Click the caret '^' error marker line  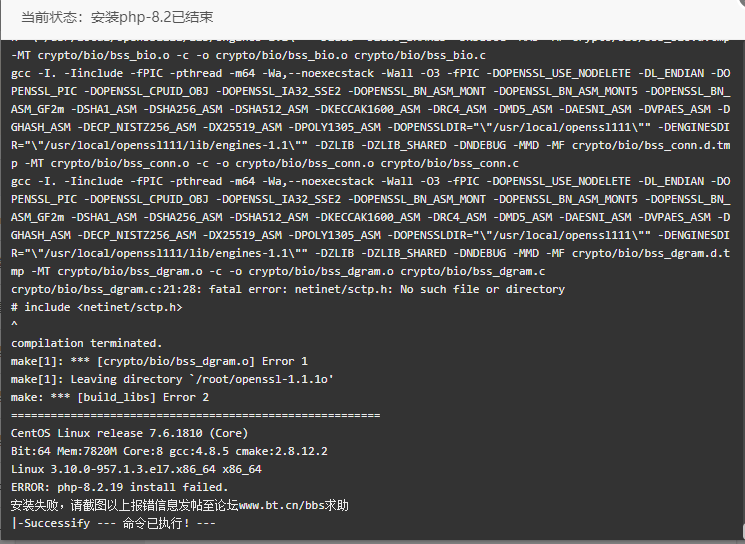(x=14, y=325)
